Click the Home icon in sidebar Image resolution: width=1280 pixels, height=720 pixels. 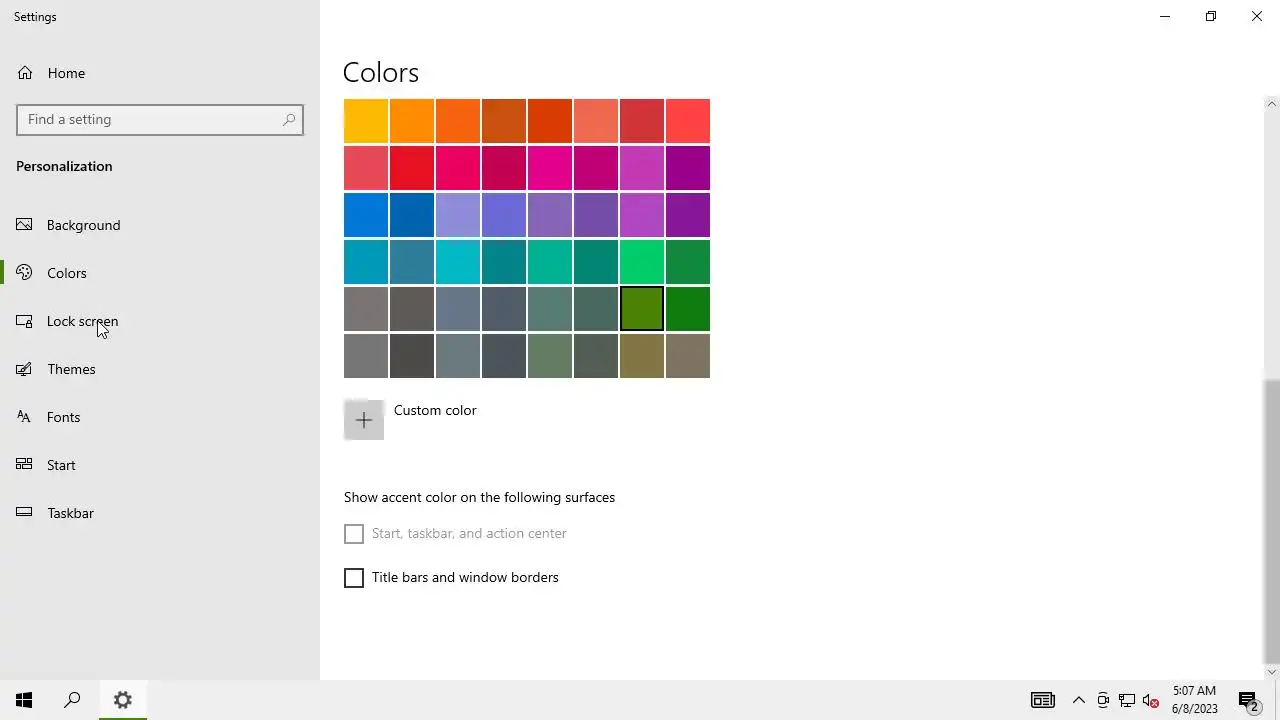point(25,73)
